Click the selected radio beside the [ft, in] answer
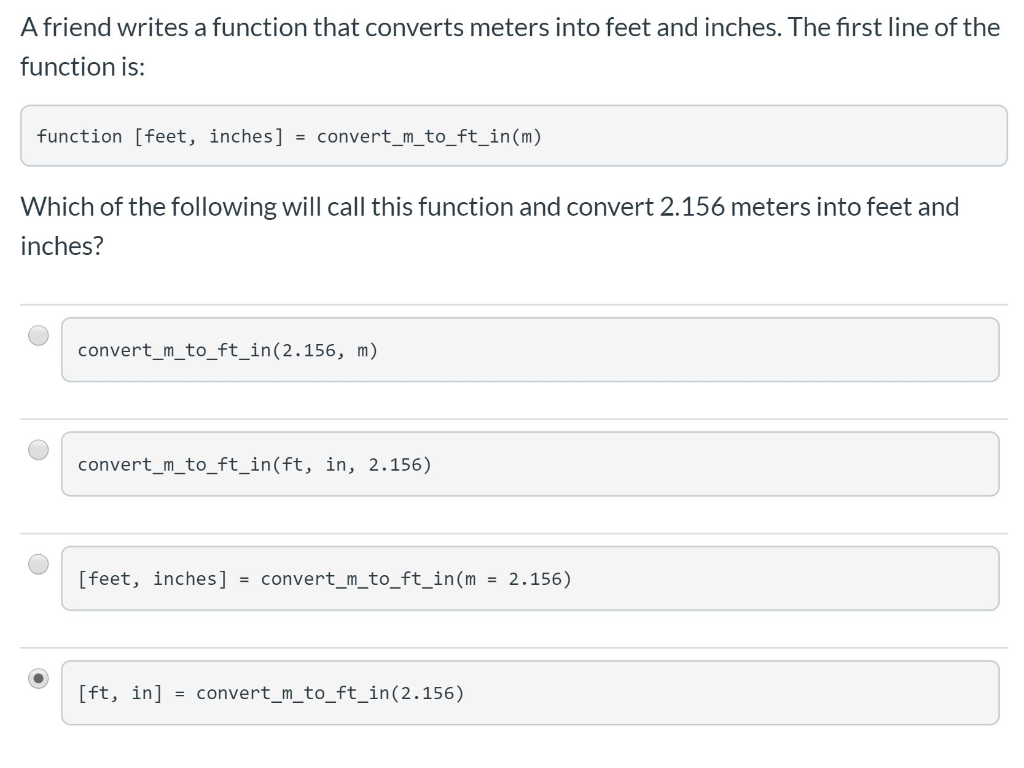This screenshot has height=768, width=1024. (38, 679)
